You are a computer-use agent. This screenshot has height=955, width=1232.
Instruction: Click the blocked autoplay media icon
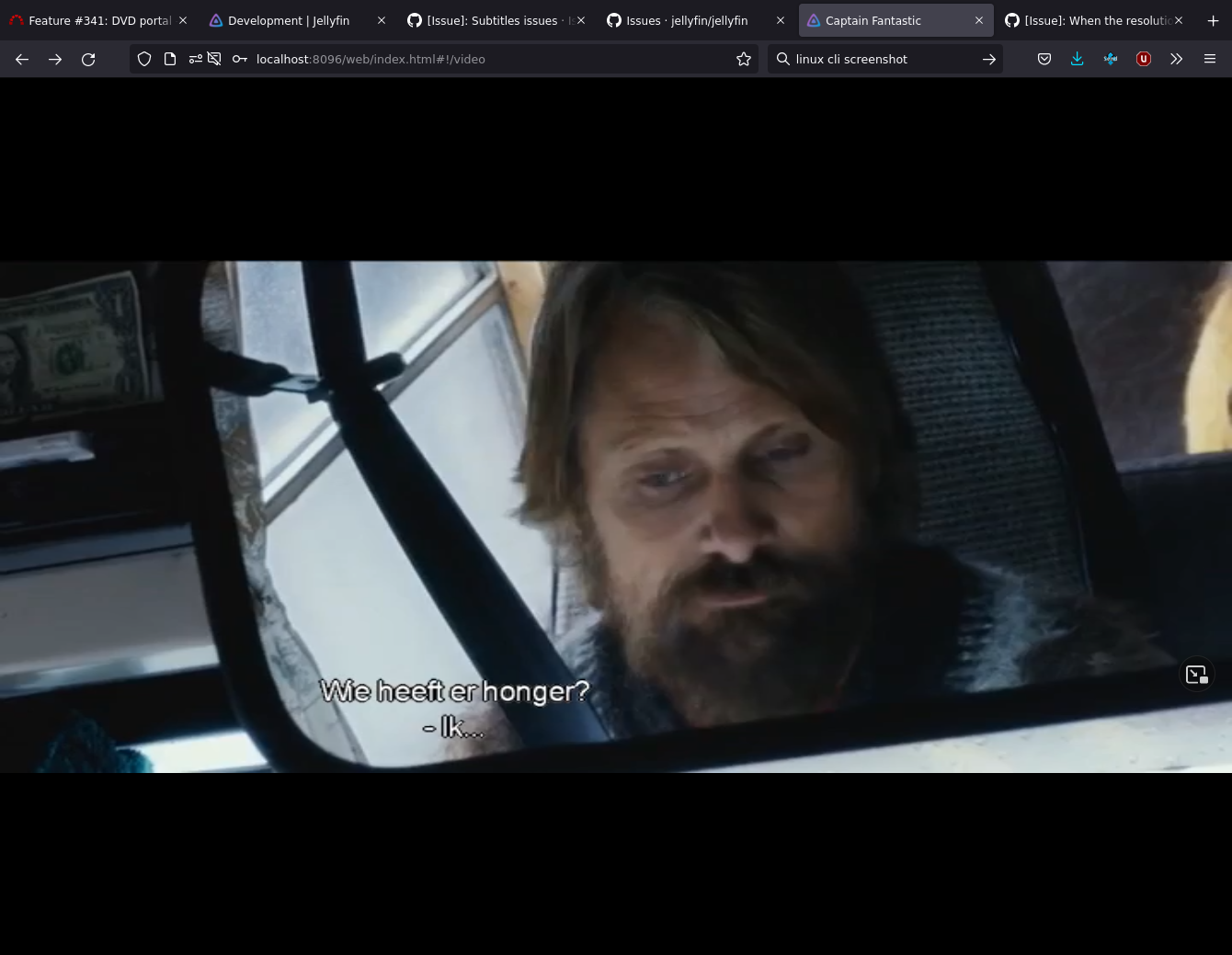(214, 59)
